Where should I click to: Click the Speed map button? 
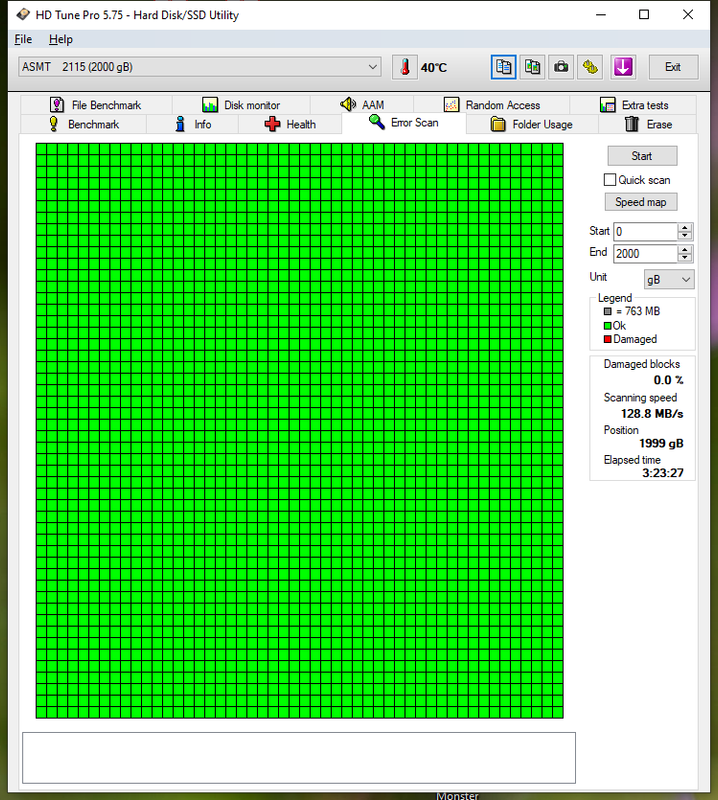(x=641, y=202)
